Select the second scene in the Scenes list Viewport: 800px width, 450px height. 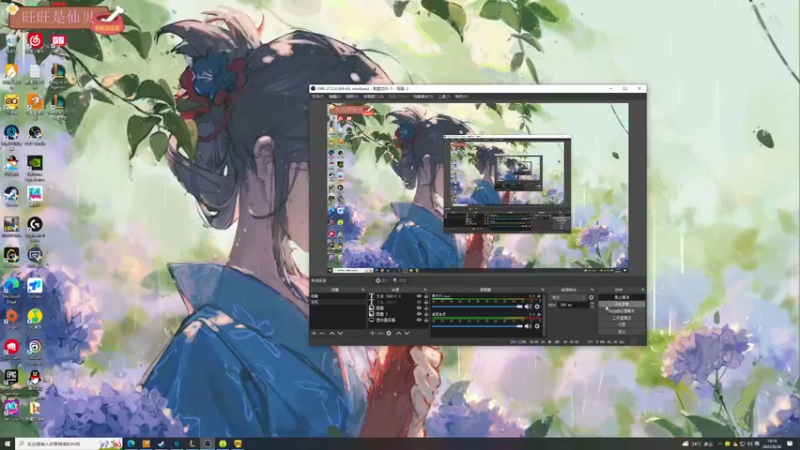click(x=338, y=302)
